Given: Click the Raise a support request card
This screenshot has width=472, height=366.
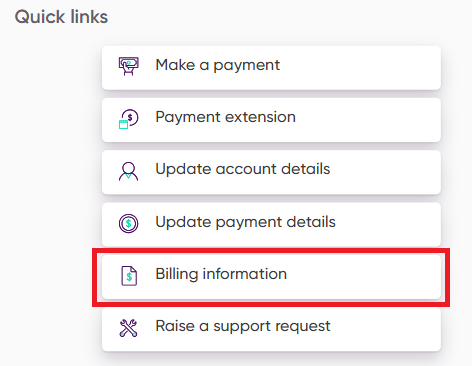Looking at the screenshot, I should click(271, 329).
